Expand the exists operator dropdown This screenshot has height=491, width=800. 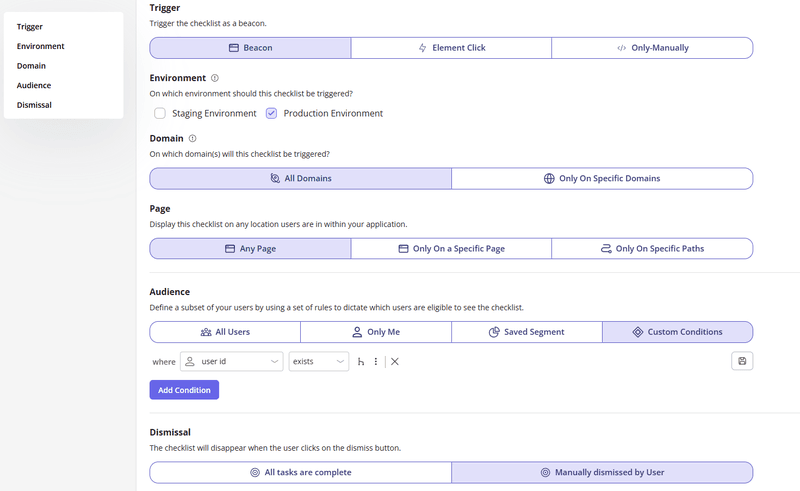coord(318,362)
